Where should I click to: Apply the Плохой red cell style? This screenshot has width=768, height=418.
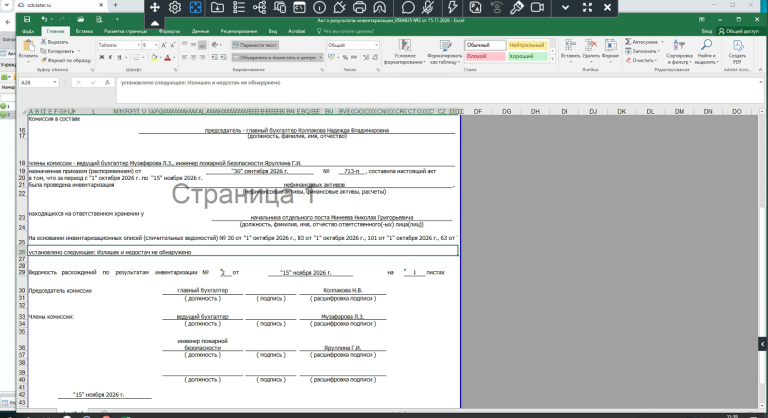(485, 56)
